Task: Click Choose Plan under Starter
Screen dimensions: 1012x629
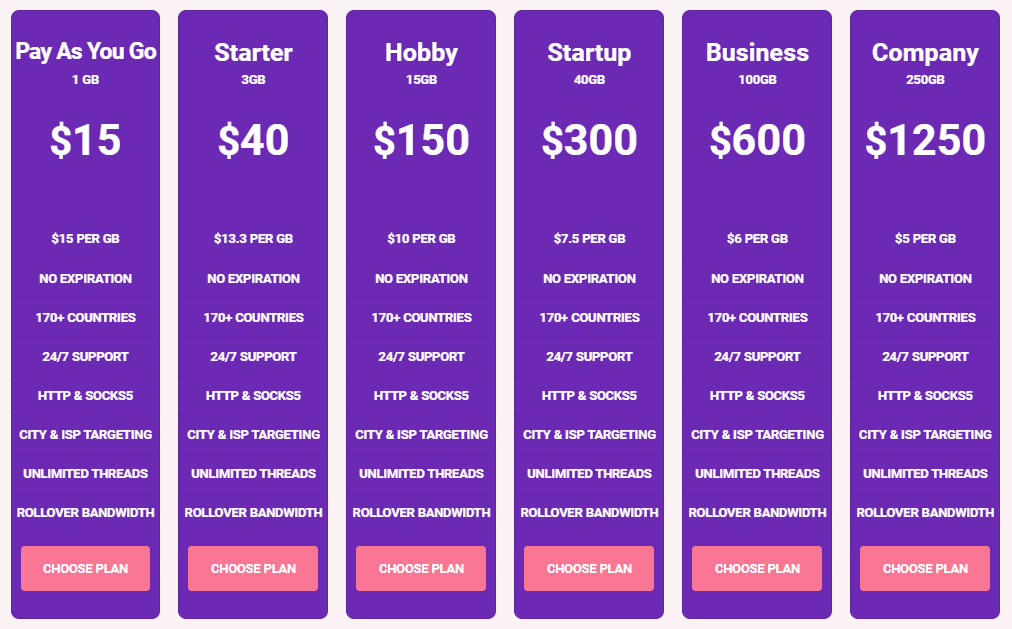Action: (x=253, y=568)
